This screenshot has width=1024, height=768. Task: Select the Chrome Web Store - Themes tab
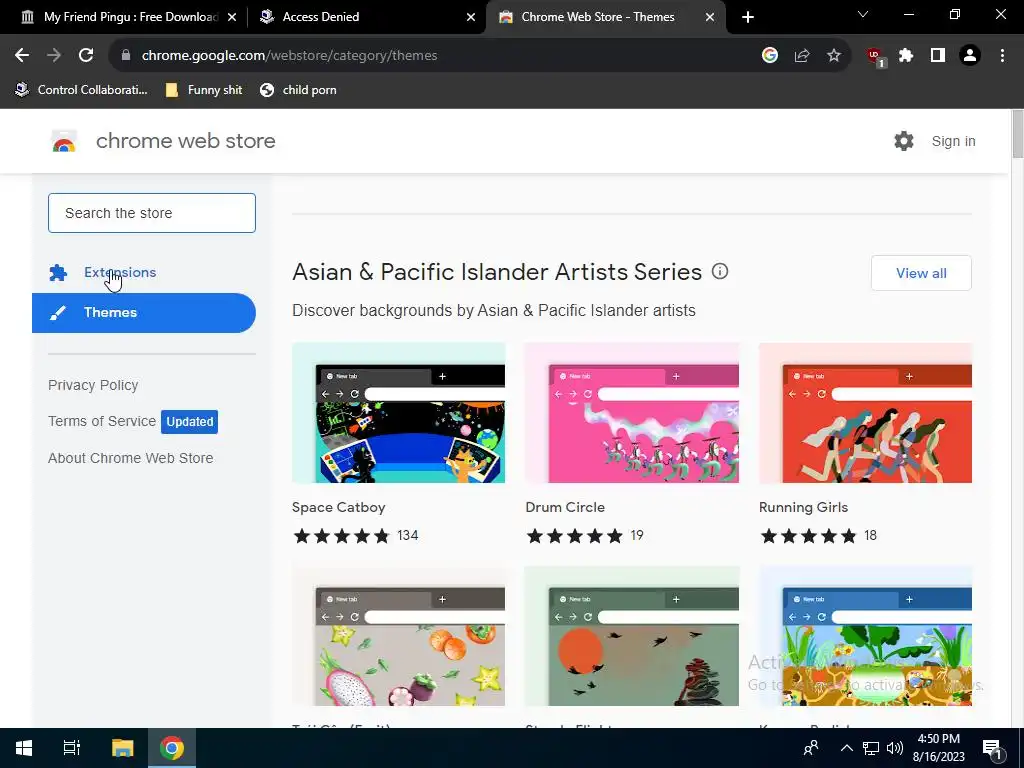coord(605,17)
